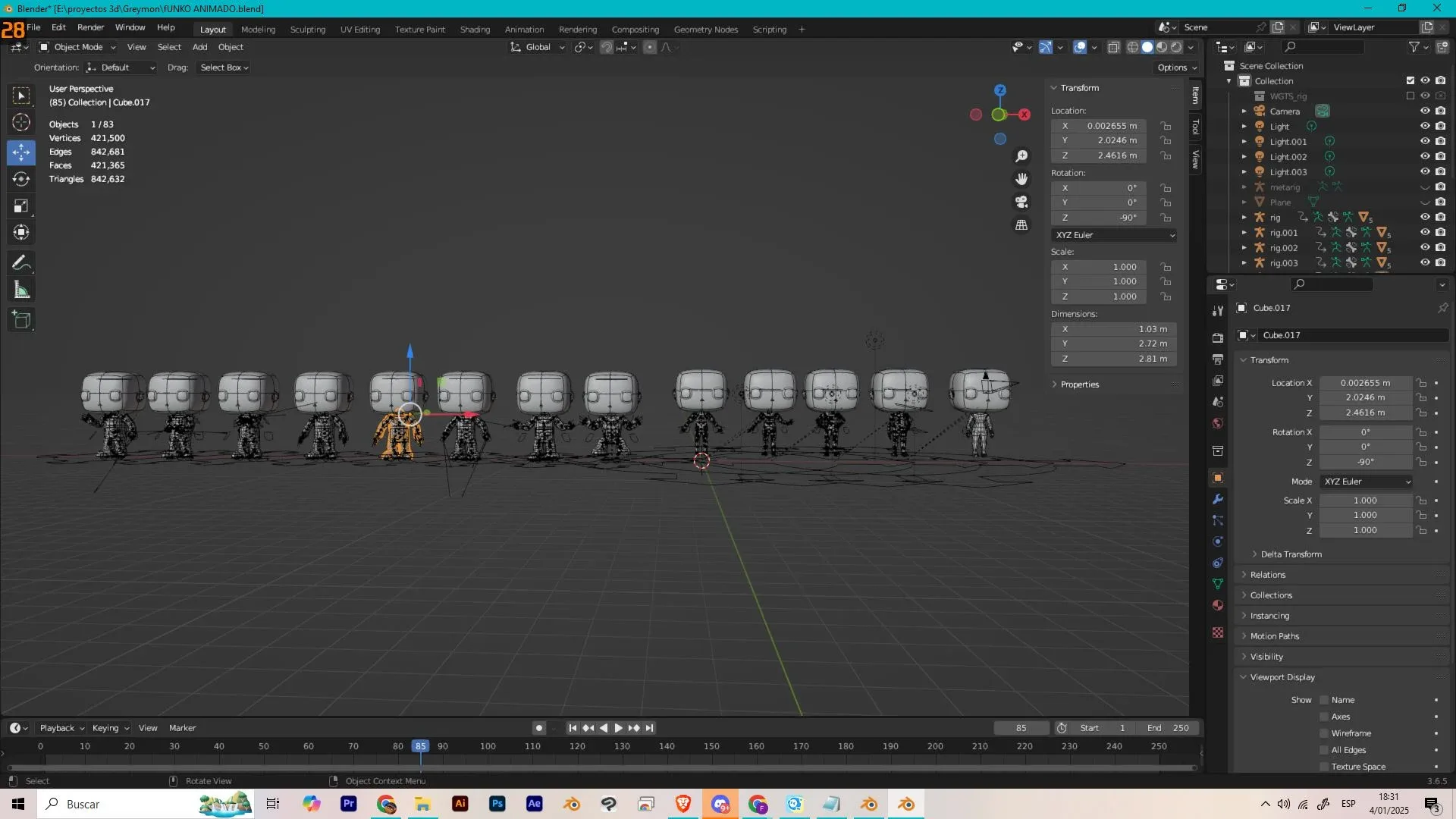Viewport: 1456px width, 819px height.
Task: Click the Zoom view magnifier icon
Action: (x=1021, y=156)
